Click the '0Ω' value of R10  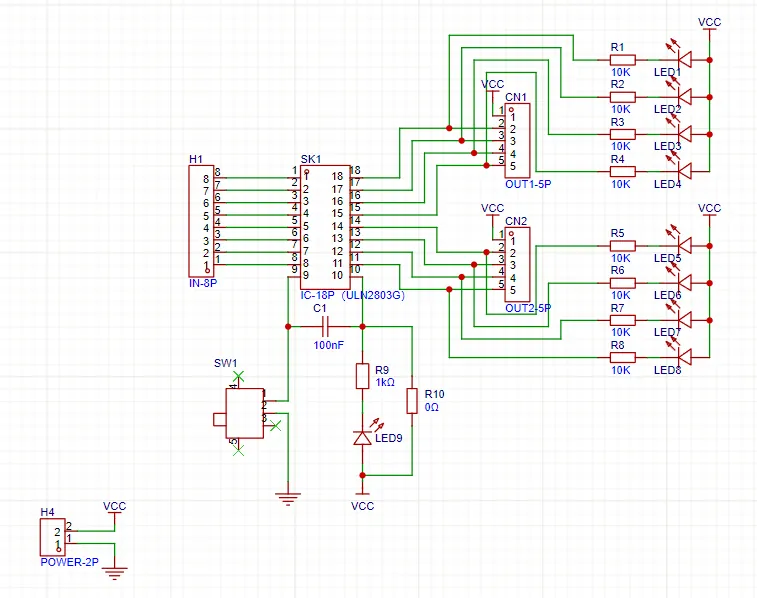[432, 407]
